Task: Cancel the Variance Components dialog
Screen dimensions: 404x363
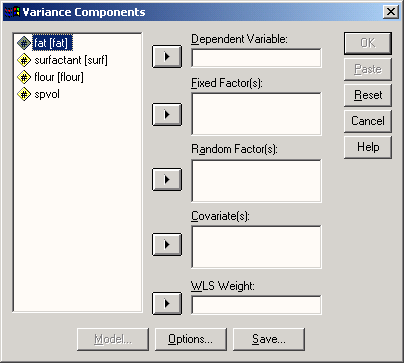Action: click(x=368, y=121)
